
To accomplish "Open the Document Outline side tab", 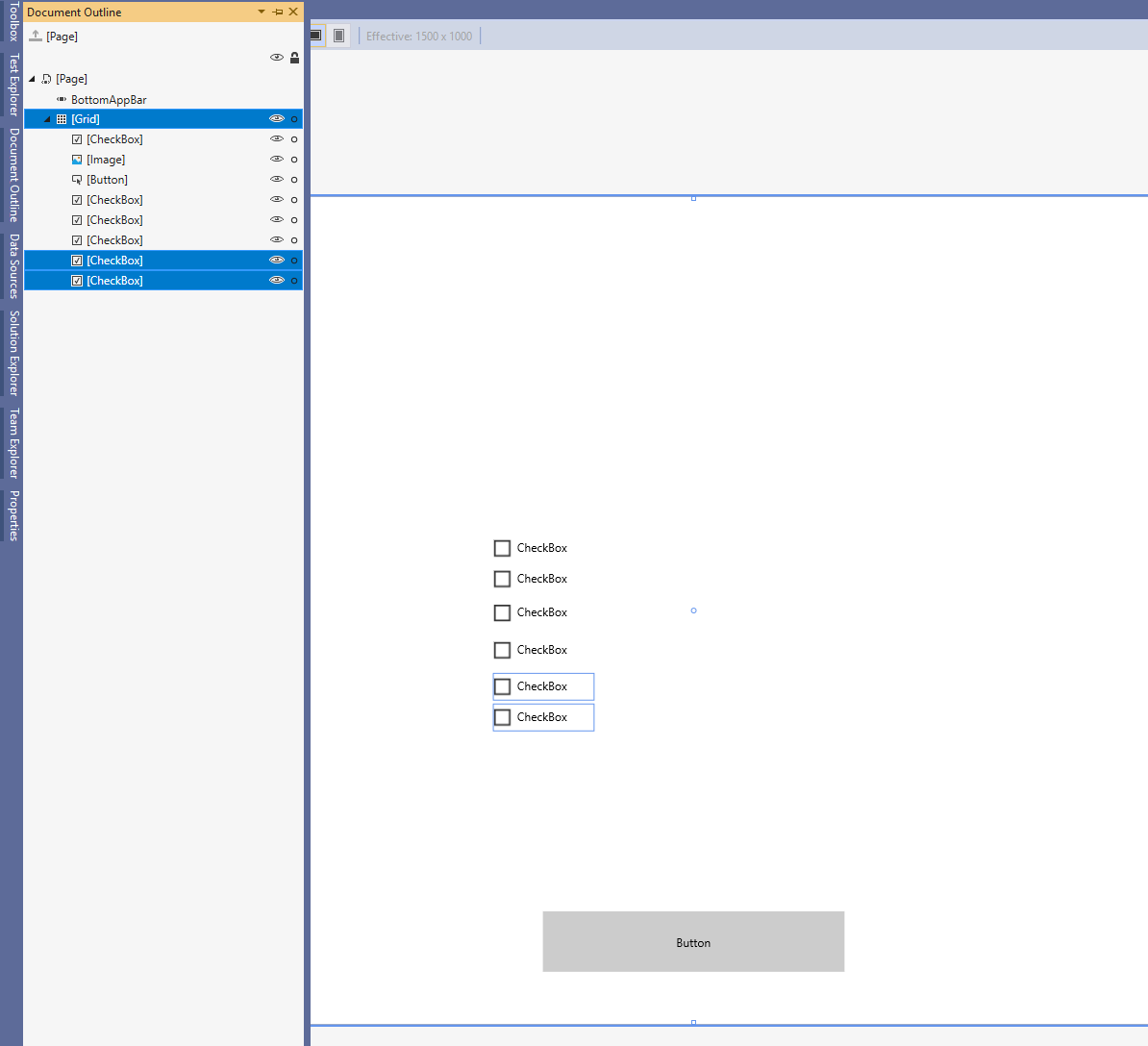I will click(x=13, y=175).
